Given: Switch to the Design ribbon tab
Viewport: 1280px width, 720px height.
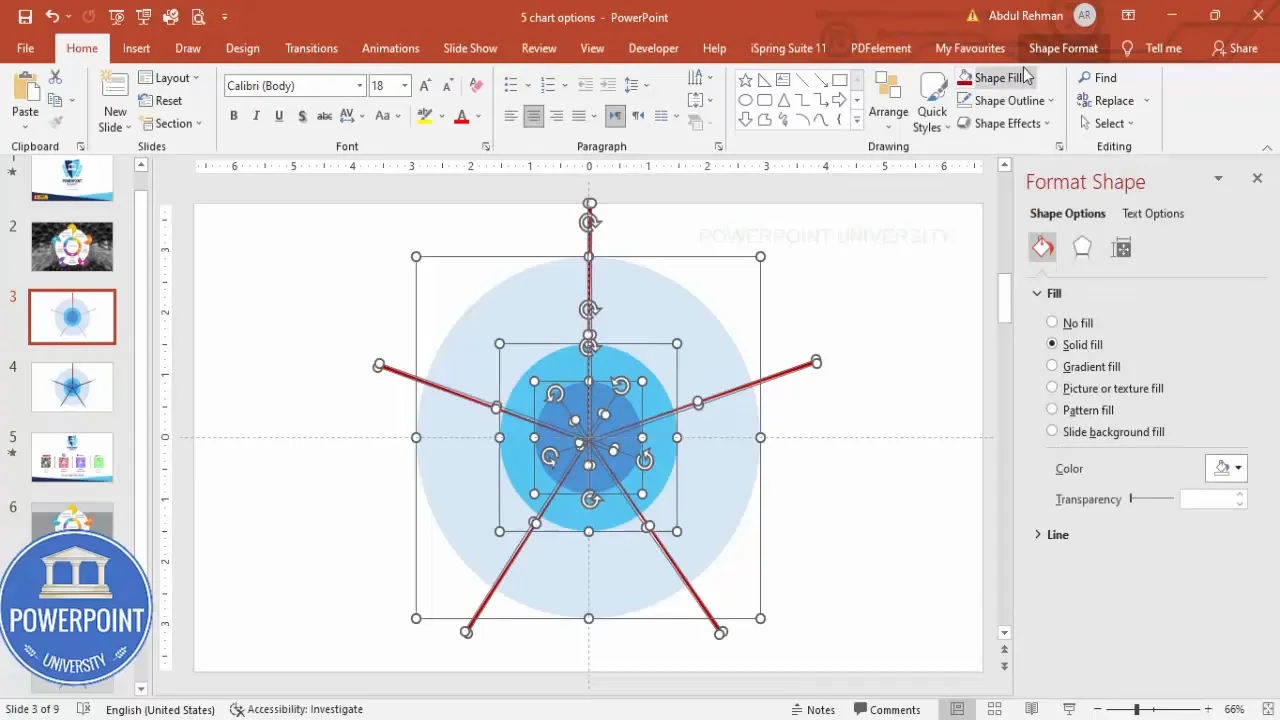Looking at the screenshot, I should pyautogui.click(x=242, y=48).
